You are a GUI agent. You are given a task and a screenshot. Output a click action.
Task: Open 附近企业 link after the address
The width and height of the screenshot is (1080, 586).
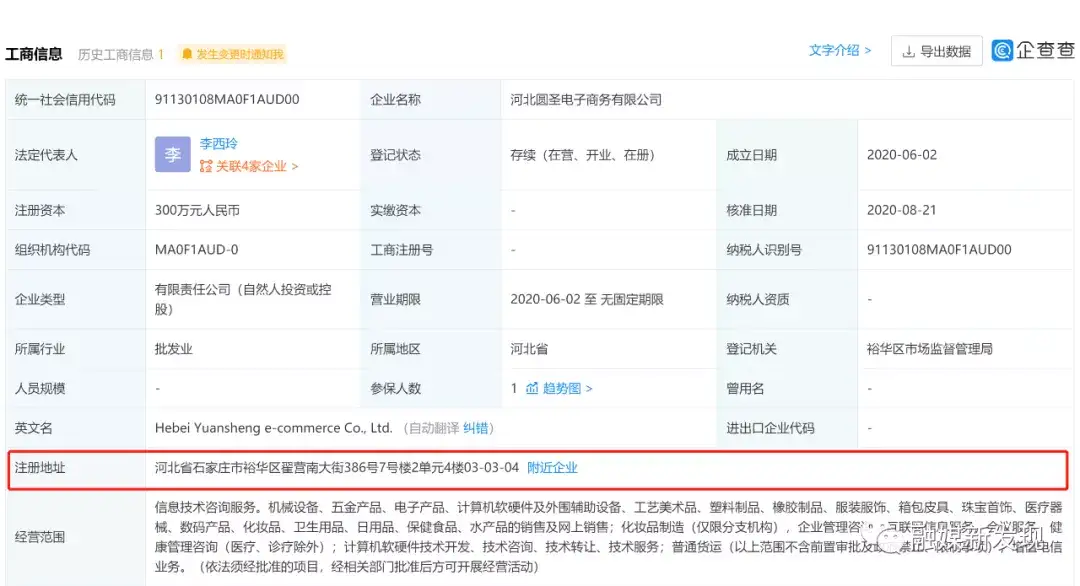click(552, 468)
